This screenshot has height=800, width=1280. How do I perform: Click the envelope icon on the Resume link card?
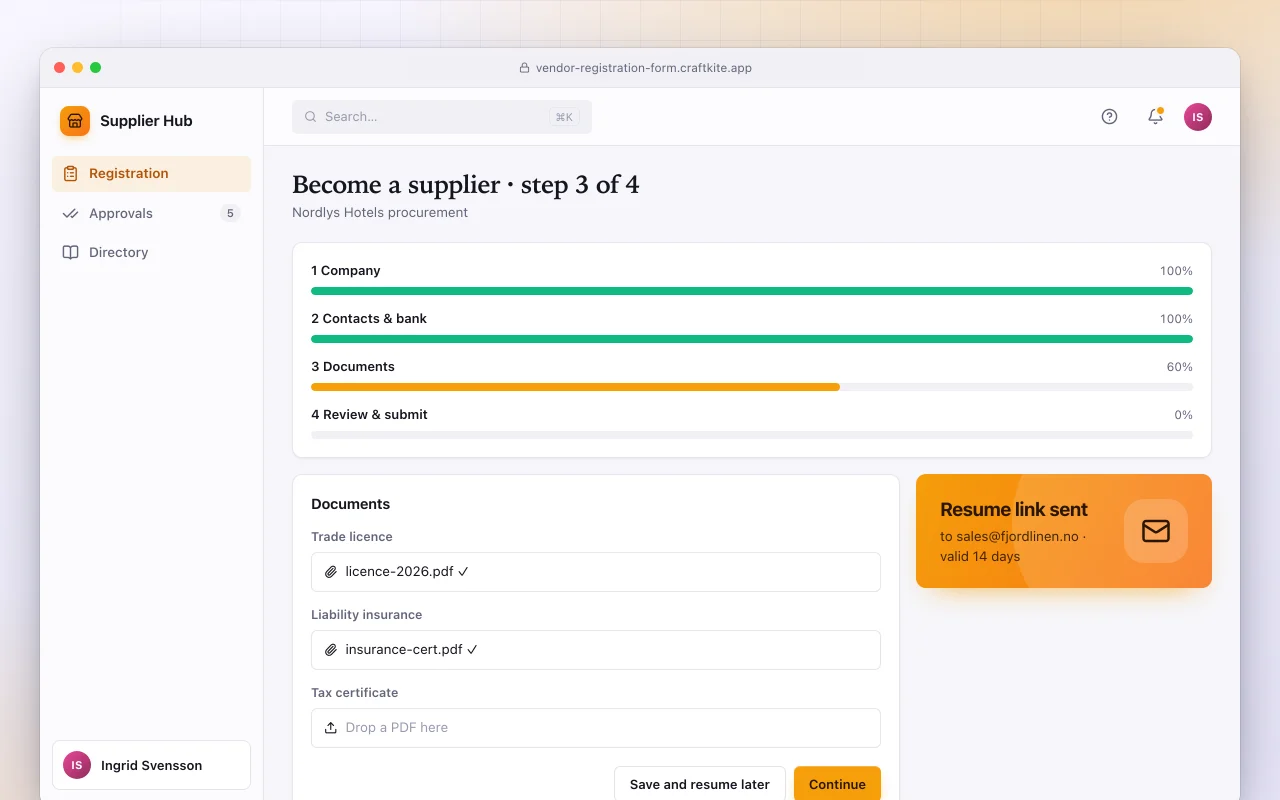pyautogui.click(x=1156, y=531)
